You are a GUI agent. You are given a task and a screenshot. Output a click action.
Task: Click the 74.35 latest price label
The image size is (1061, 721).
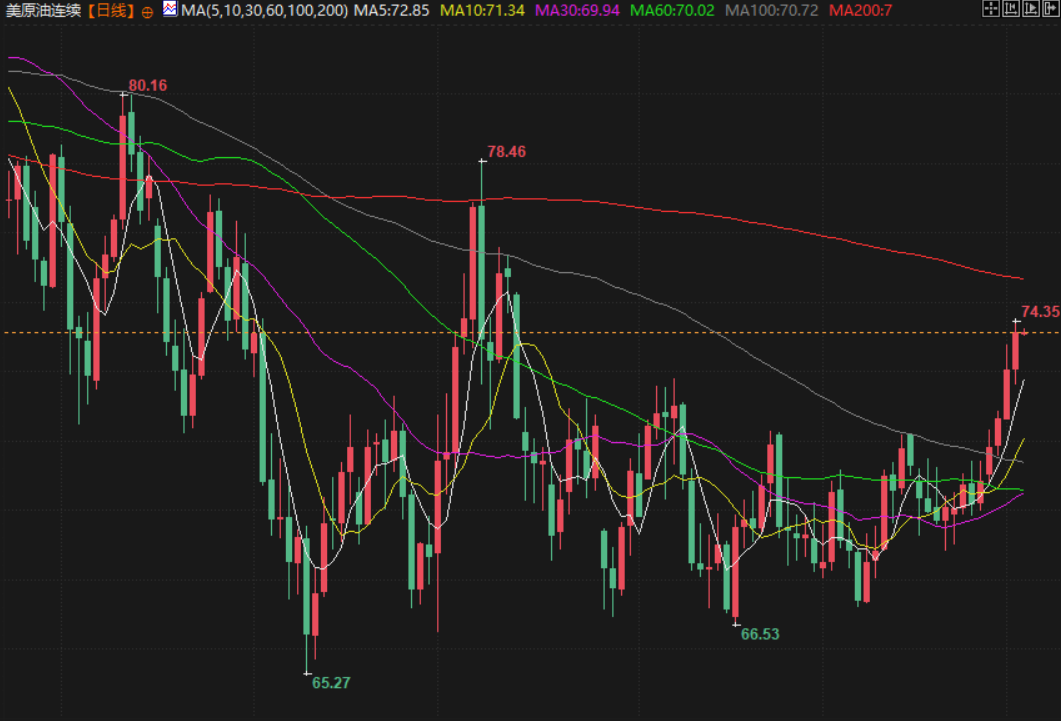click(x=1039, y=312)
